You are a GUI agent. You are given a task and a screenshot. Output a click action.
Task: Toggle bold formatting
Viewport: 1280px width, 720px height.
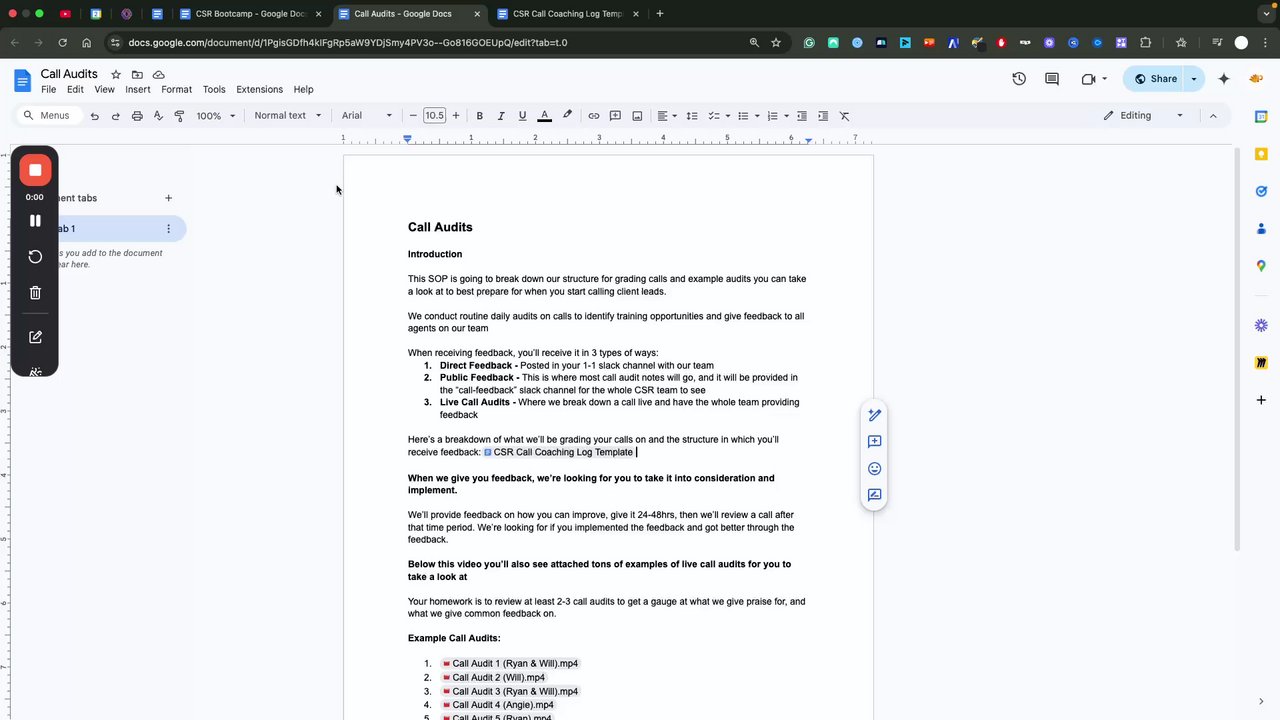[479, 116]
